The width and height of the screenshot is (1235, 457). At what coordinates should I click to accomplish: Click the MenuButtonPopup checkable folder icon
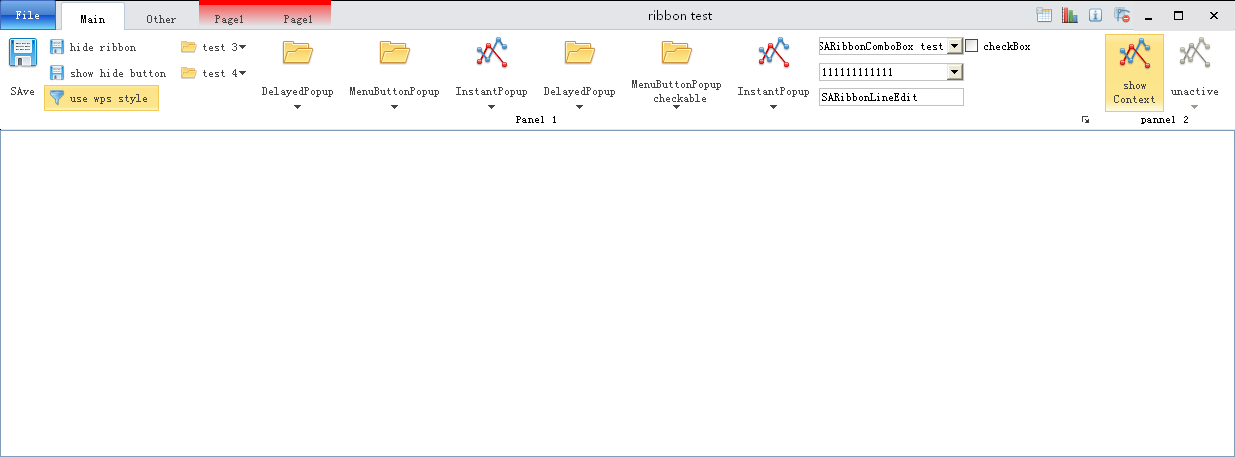(676, 54)
